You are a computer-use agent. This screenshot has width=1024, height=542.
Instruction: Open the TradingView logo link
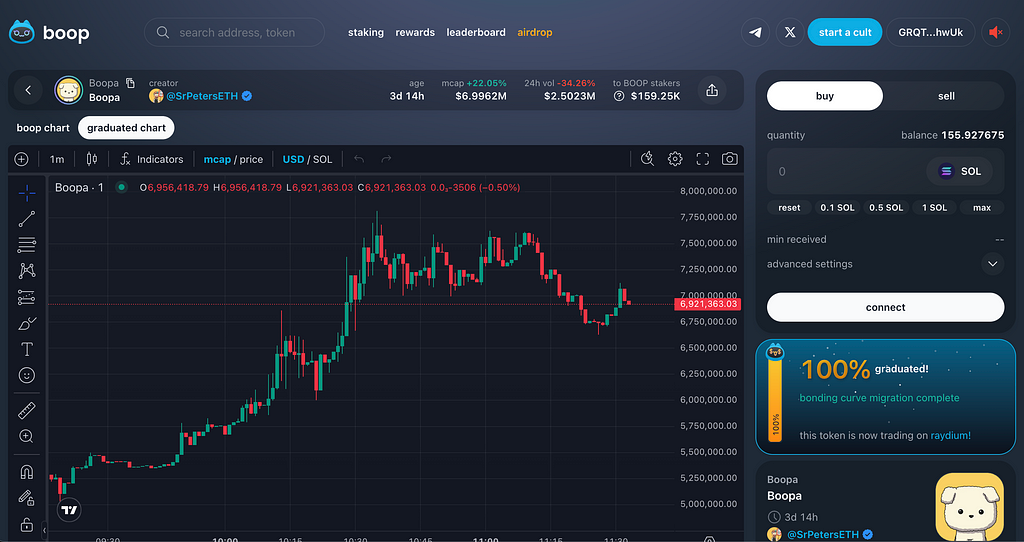coord(69,510)
